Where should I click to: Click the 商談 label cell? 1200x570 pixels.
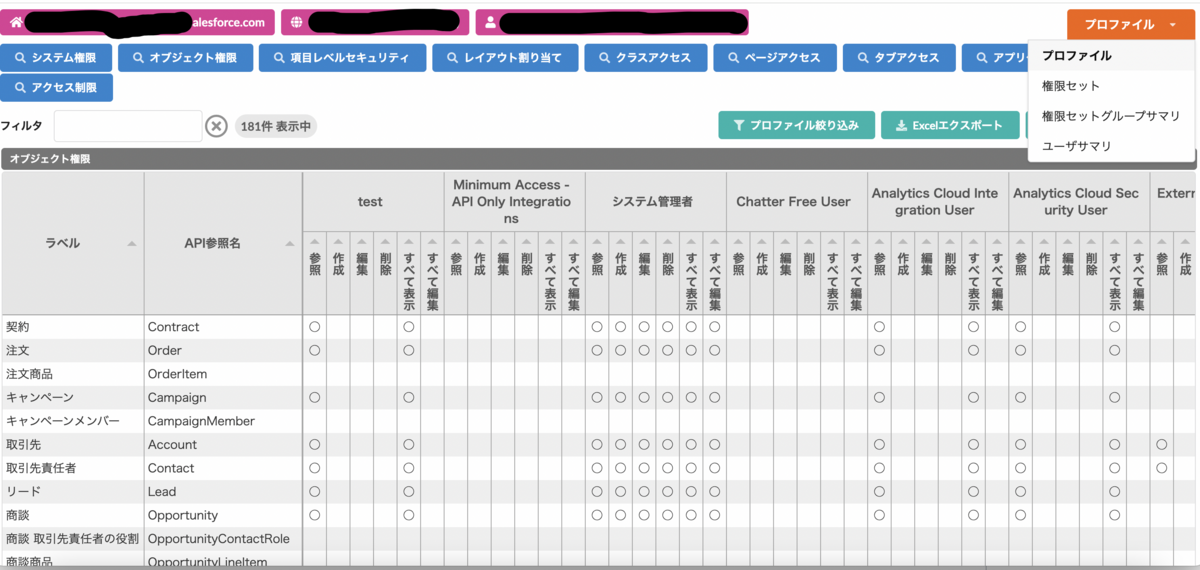click(x=72, y=515)
